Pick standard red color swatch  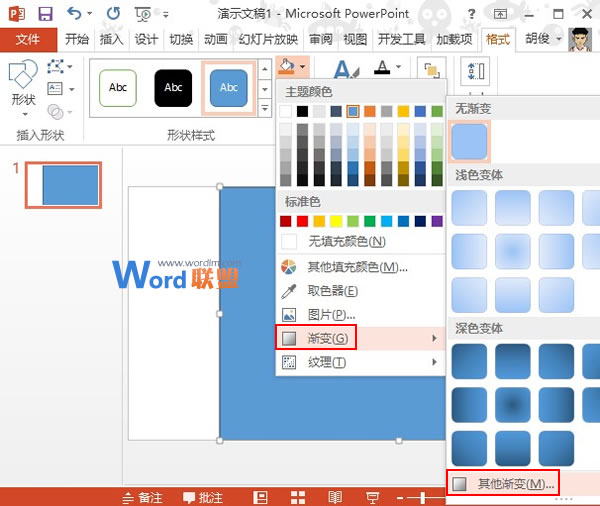pos(302,221)
